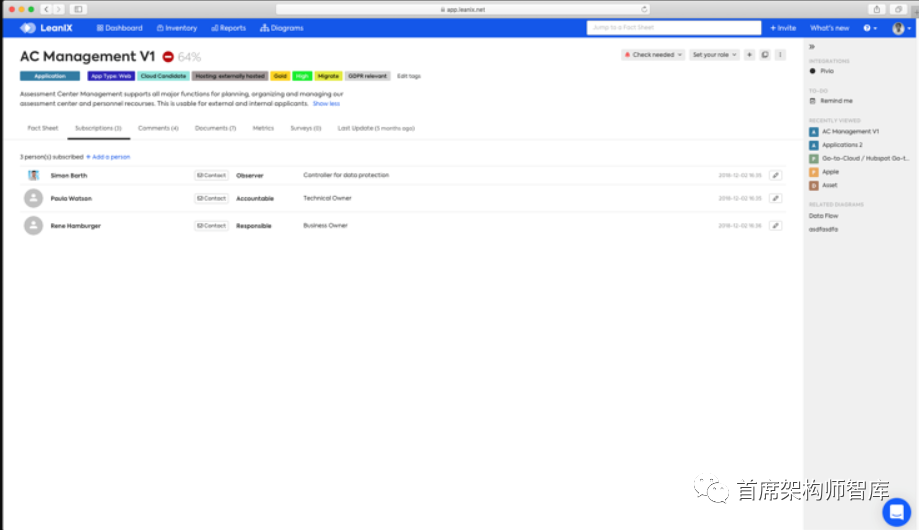Open the Dashboard menu item
This screenshot has height=530, width=919.
pyautogui.click(x=120, y=28)
